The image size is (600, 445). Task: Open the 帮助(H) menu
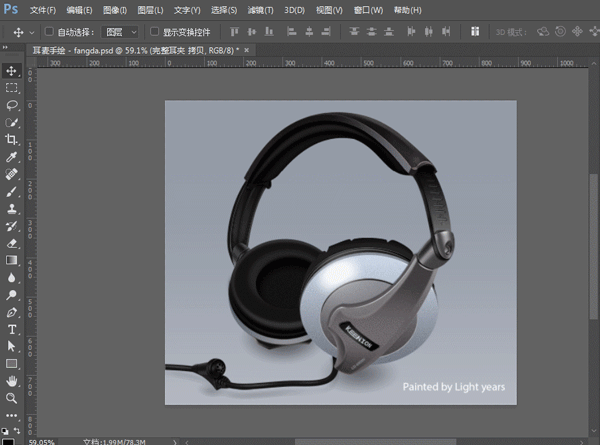coord(408,10)
